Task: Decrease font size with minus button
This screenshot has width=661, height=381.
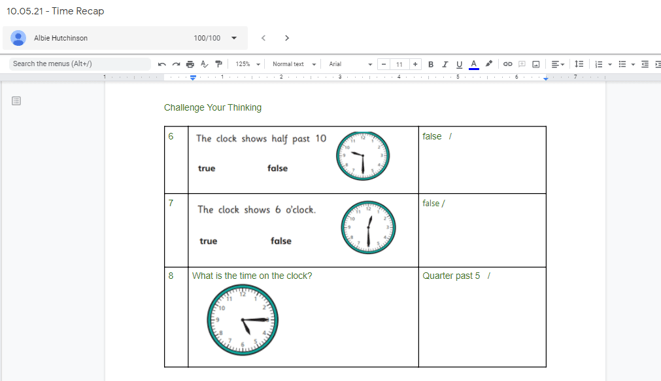Action: pos(384,64)
